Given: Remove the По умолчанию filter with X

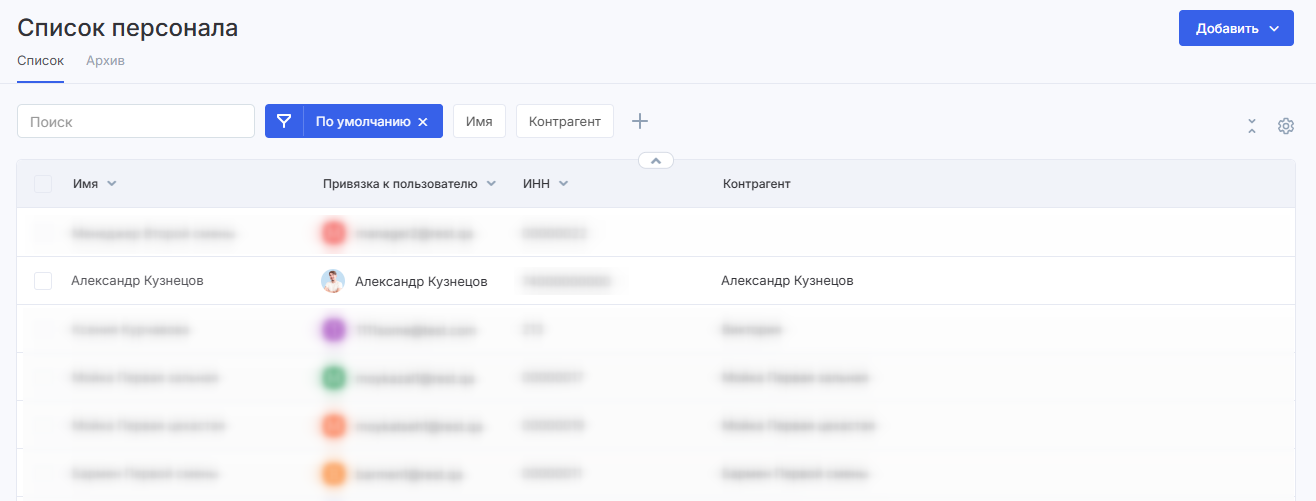Looking at the screenshot, I should 423,122.
